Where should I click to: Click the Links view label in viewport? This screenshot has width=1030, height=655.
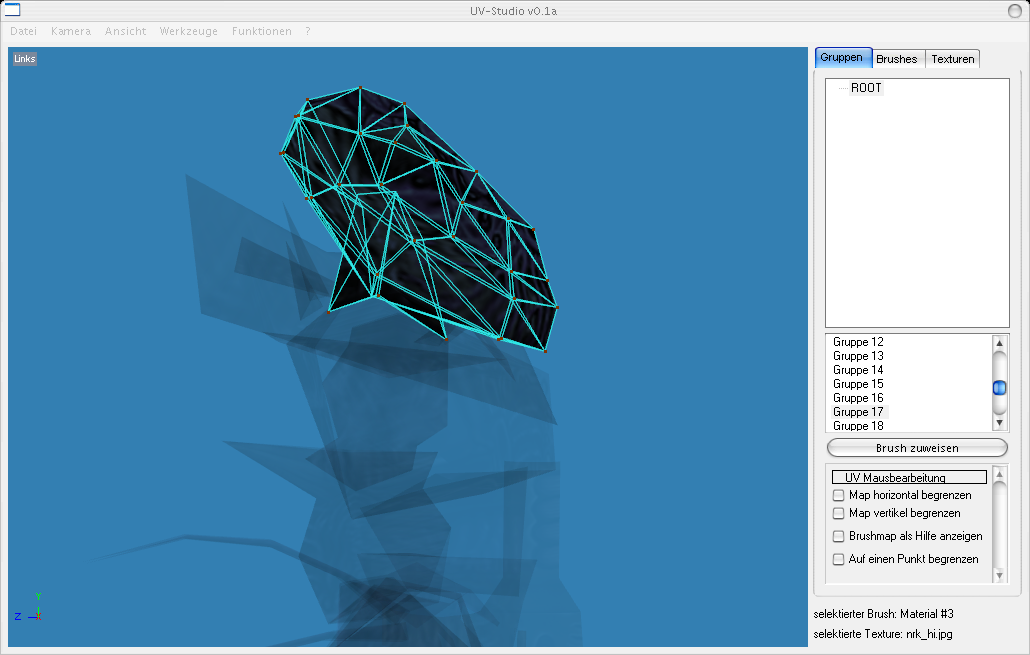25,58
